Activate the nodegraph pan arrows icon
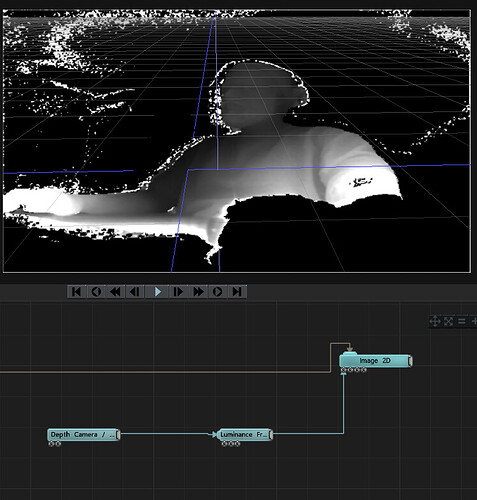Image resolution: width=477 pixels, height=500 pixels. tap(435, 321)
